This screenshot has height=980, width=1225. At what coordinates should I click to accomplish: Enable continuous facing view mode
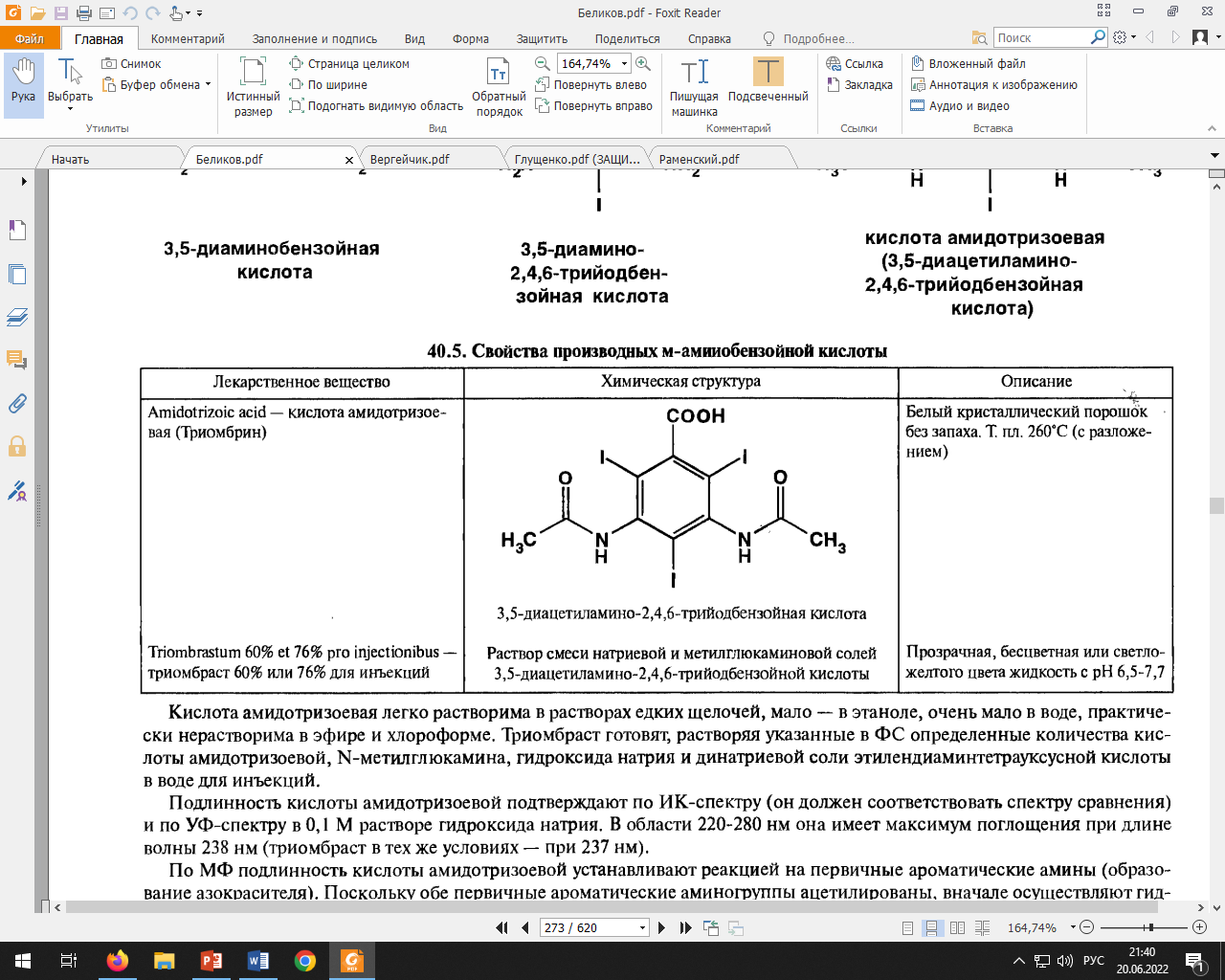(x=982, y=927)
